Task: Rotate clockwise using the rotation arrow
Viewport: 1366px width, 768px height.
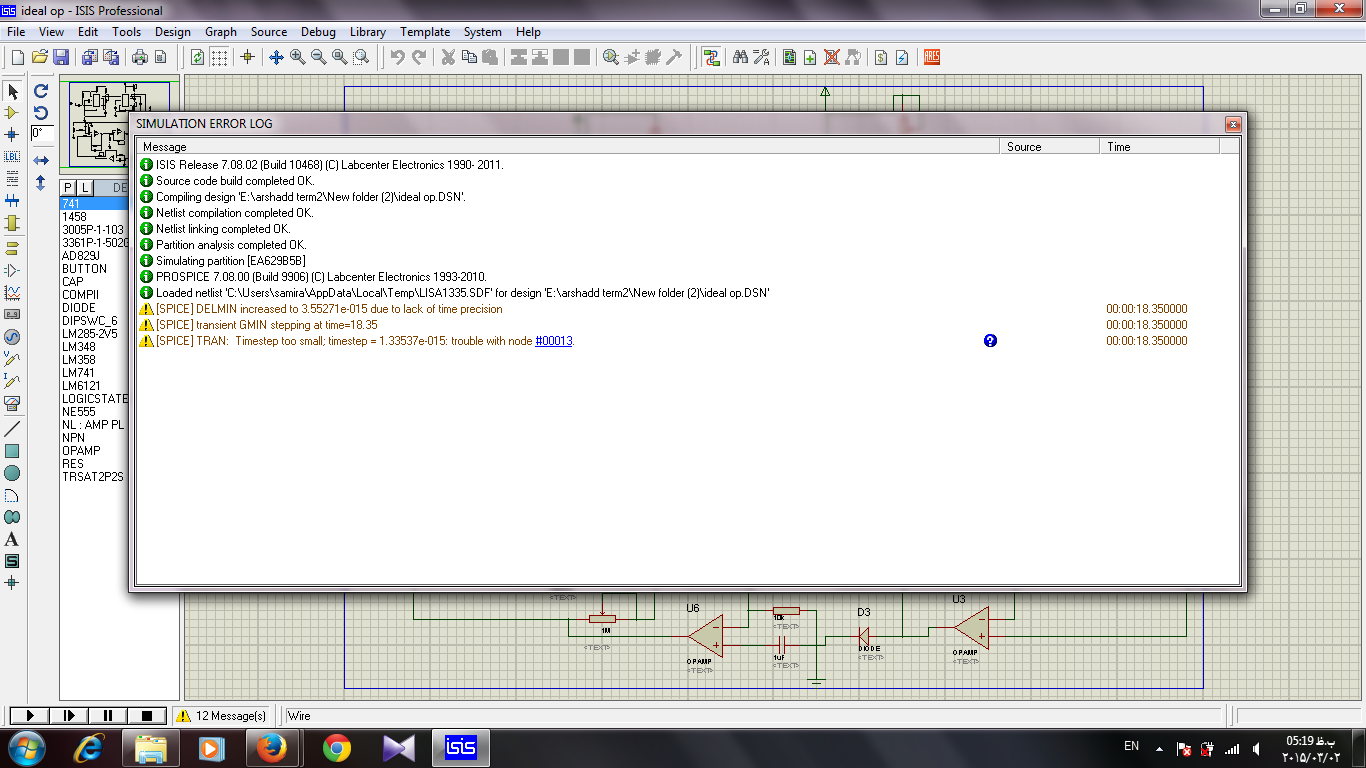Action: point(41,91)
